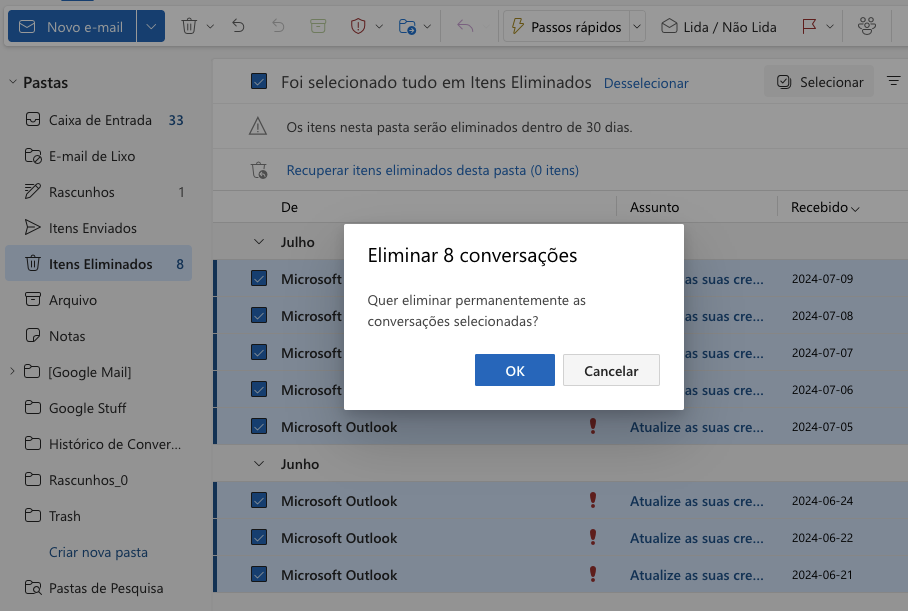This screenshot has height=611, width=908.
Task: Uncheck the 2024-06-21 message checkbox
Action: (x=259, y=575)
